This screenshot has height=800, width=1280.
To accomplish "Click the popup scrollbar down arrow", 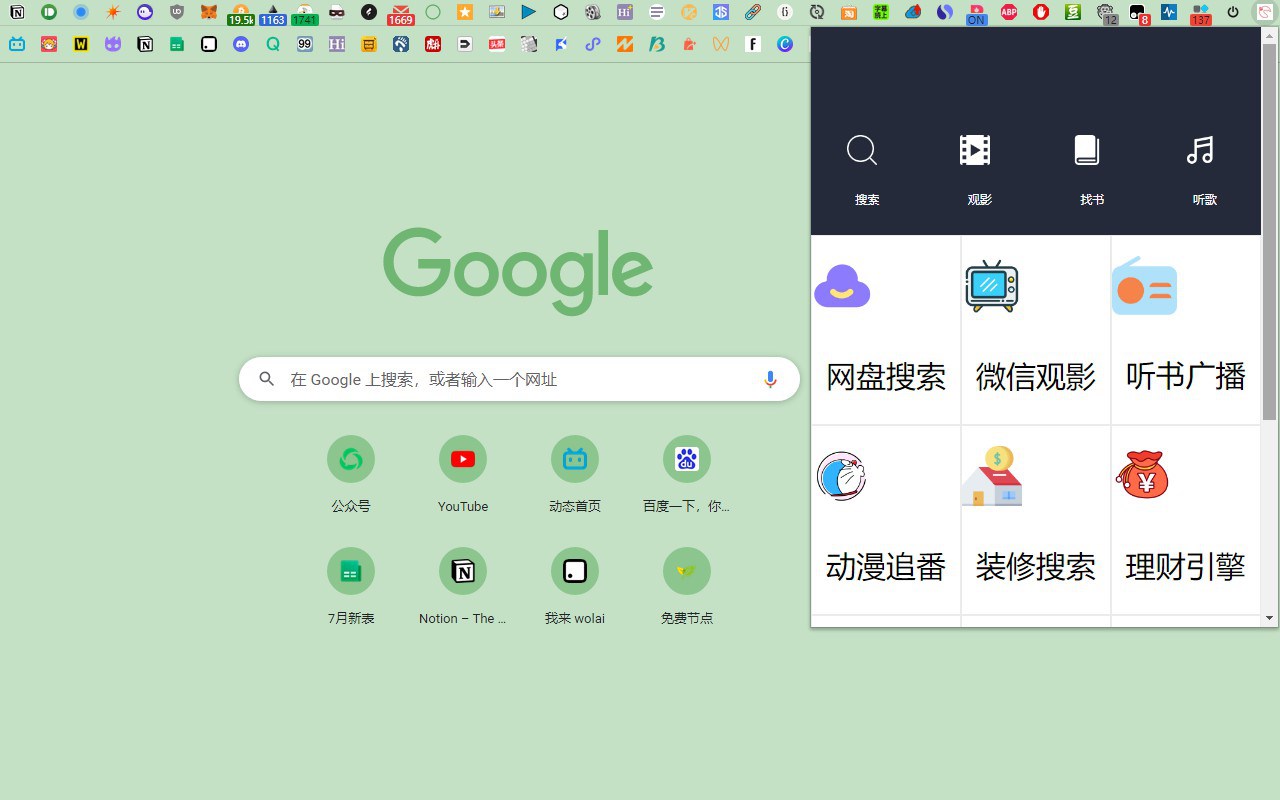I will [1270, 618].
